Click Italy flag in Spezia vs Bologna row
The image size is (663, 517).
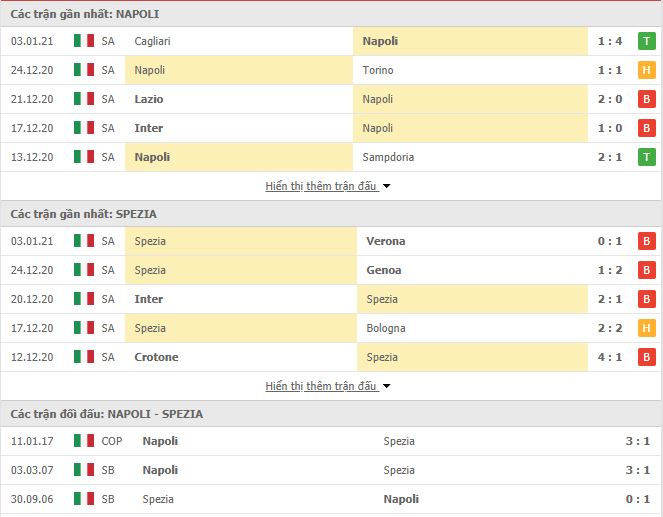[84, 327]
